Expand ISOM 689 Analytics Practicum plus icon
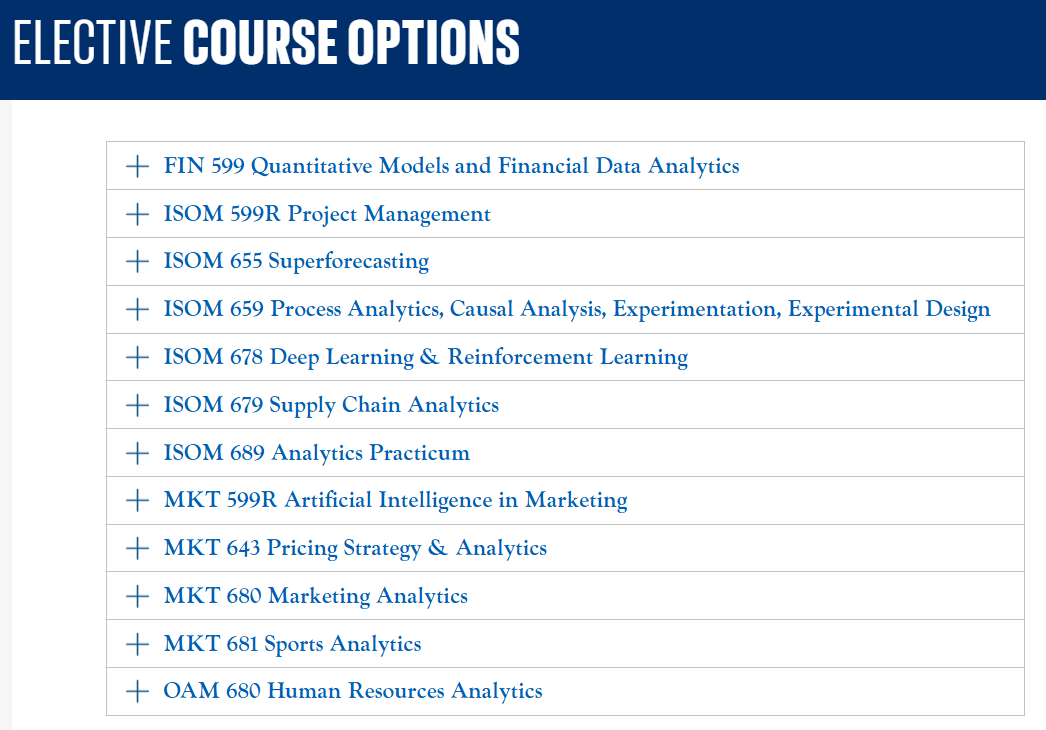Viewport: 1046px width, 730px height. click(x=137, y=453)
